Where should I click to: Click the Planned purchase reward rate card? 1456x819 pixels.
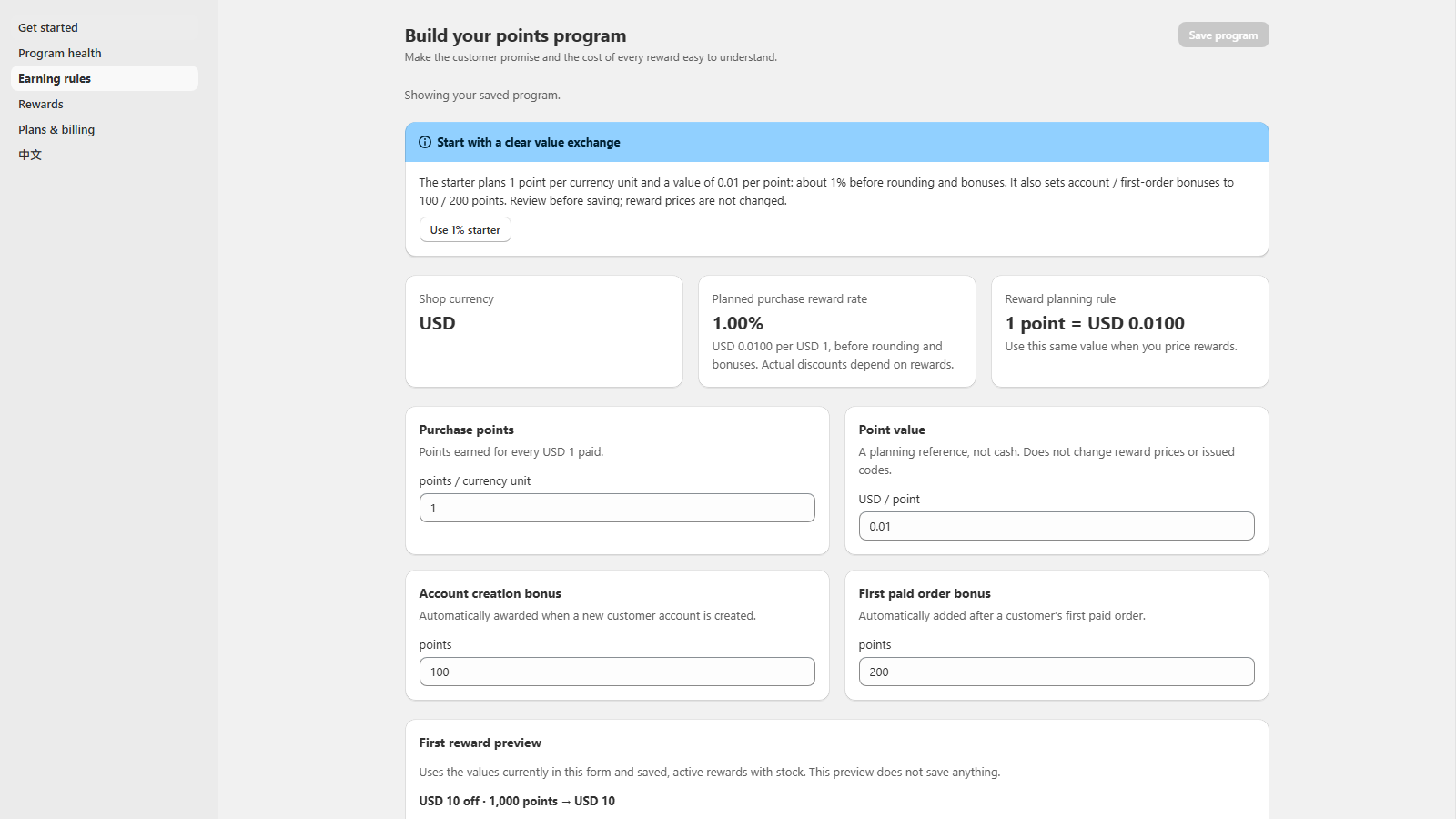[837, 331]
